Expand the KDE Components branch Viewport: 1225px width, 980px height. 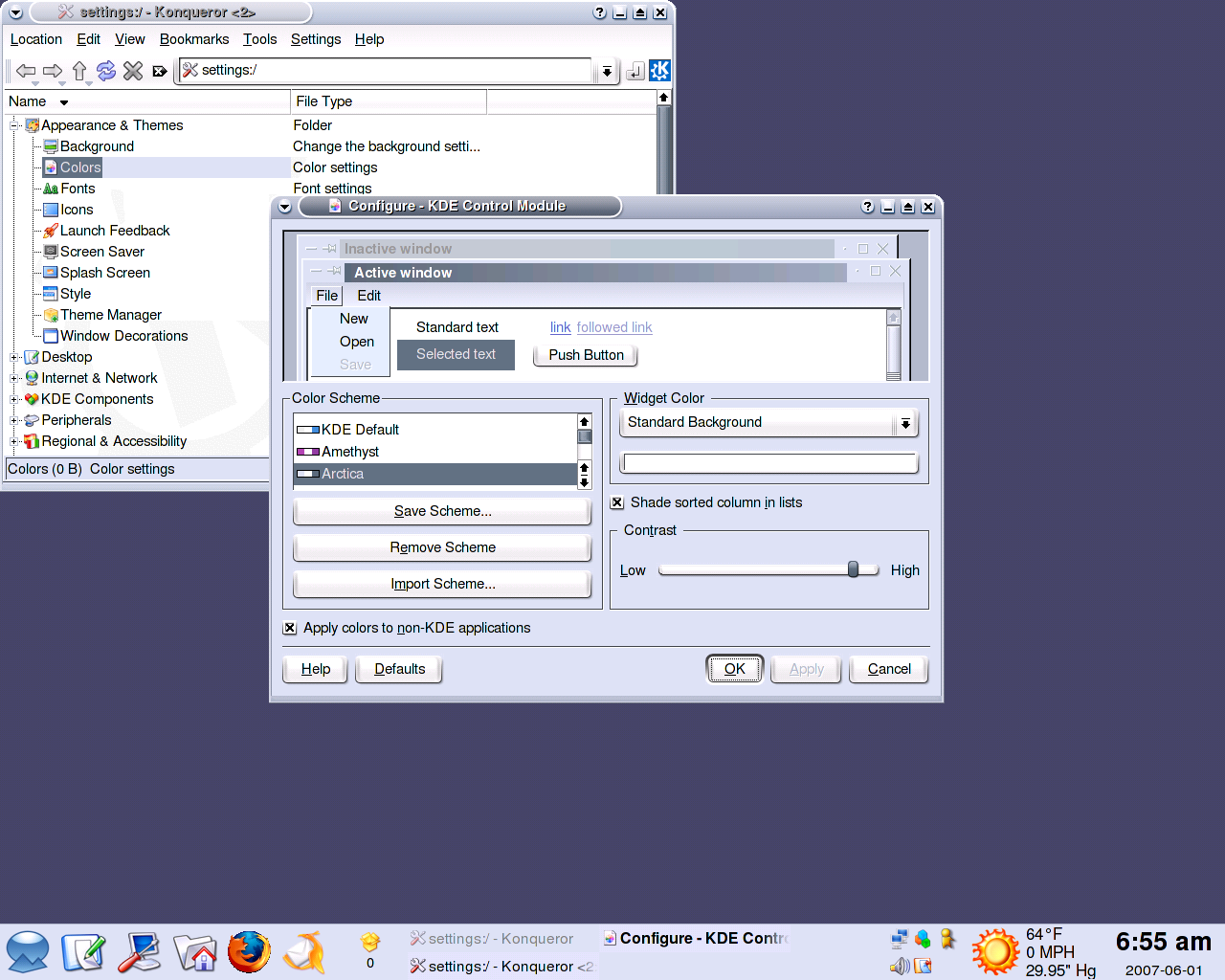pos(14,399)
